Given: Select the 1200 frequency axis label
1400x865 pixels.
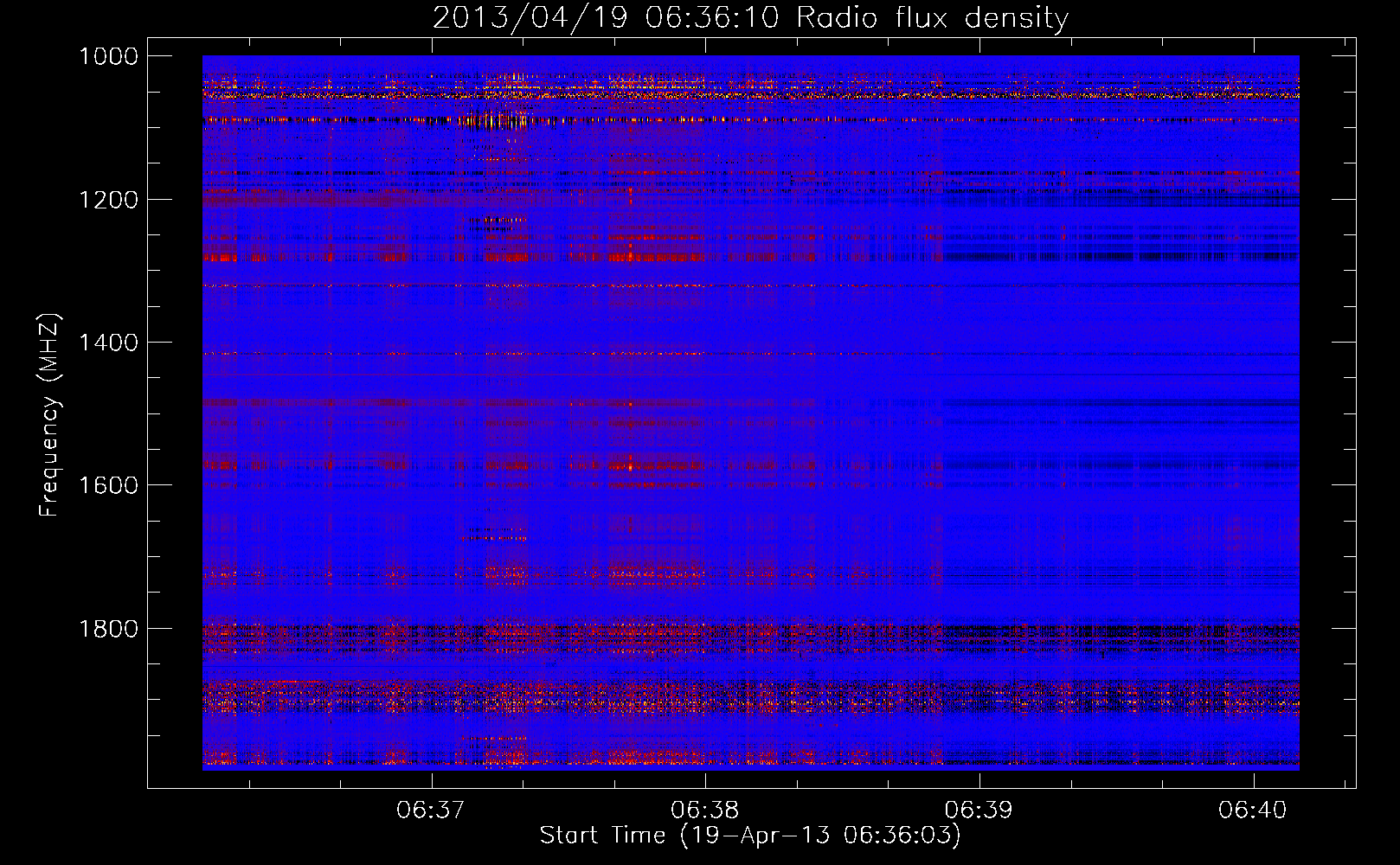Looking at the screenshot, I should [108, 200].
